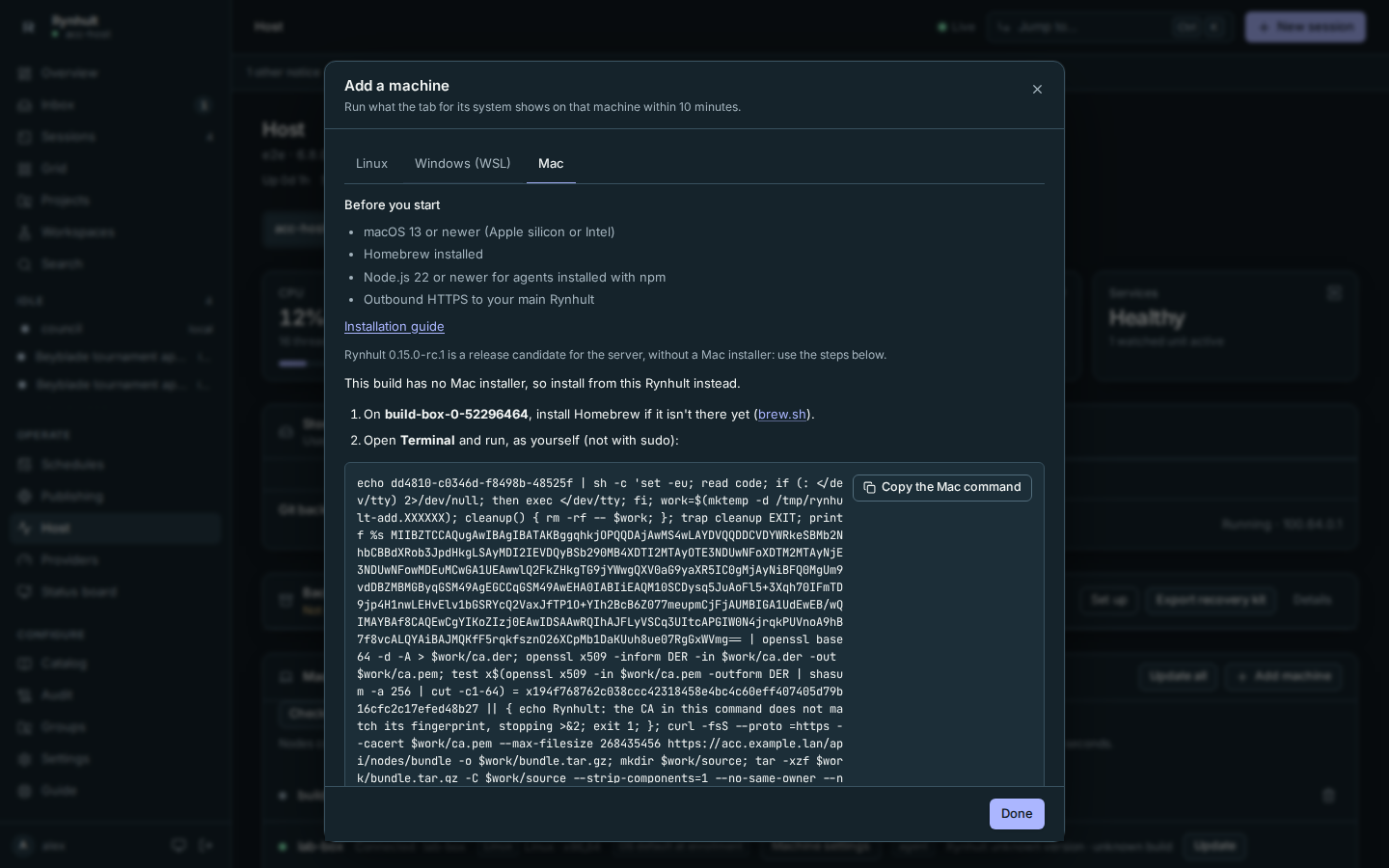Open Inbox in the sidebar
1389x868 pixels.
pos(116,105)
